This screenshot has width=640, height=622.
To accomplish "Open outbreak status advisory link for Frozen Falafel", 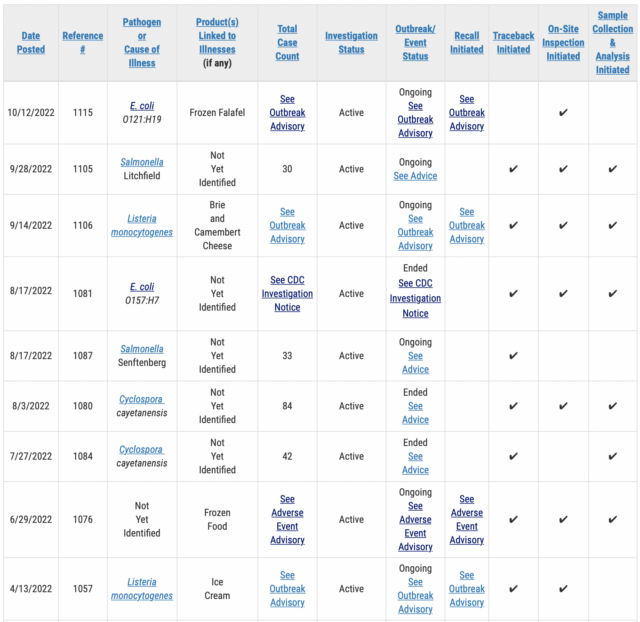I will coord(415,119).
